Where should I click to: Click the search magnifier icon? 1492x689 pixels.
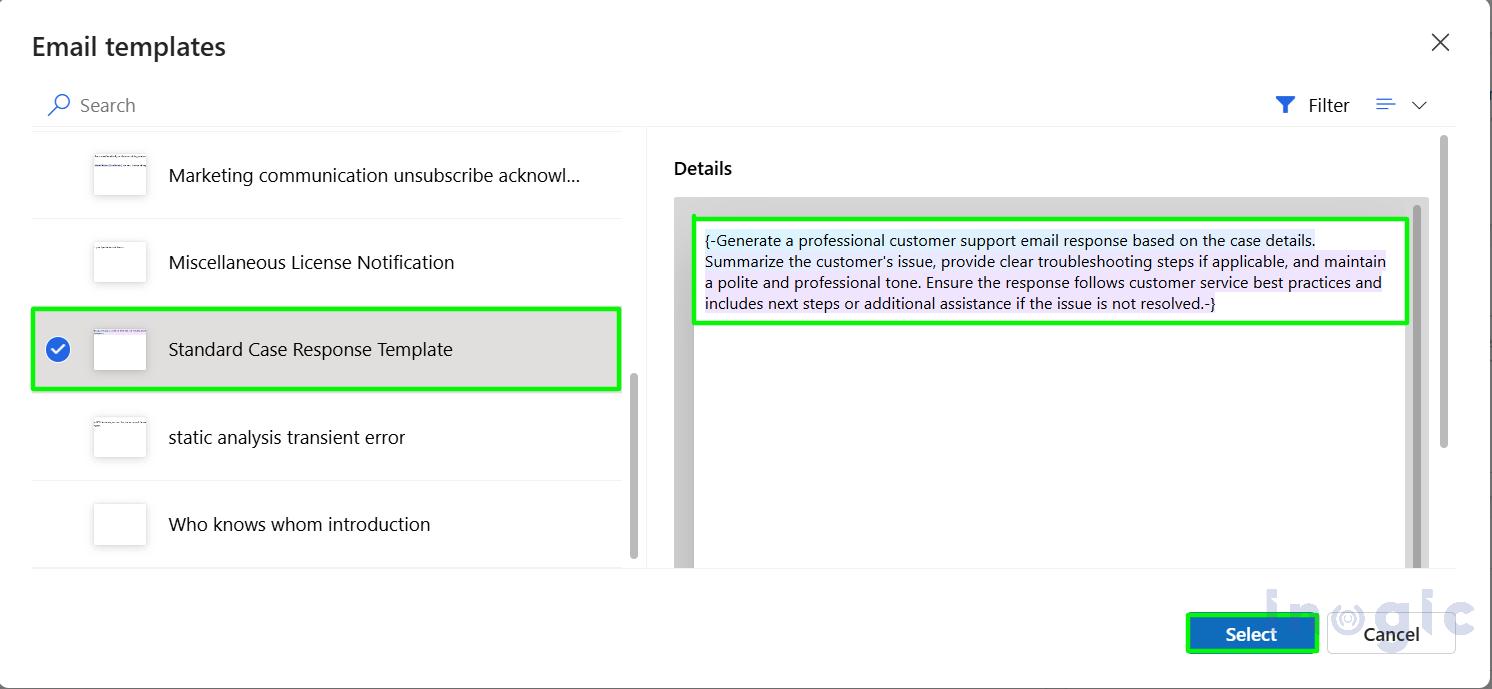pos(59,104)
